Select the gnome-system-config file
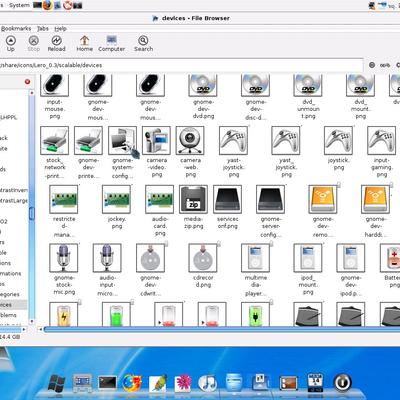The height and width of the screenshot is (400, 400). click(x=122, y=140)
